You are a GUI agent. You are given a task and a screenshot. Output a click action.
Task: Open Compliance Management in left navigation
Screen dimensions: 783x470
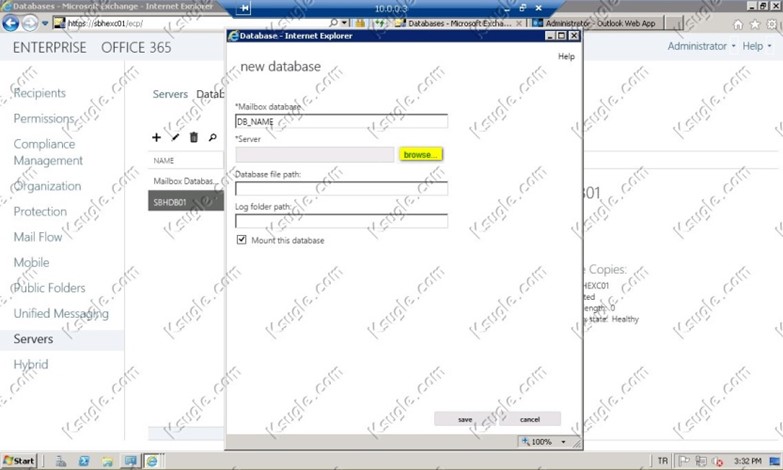[x=48, y=152]
